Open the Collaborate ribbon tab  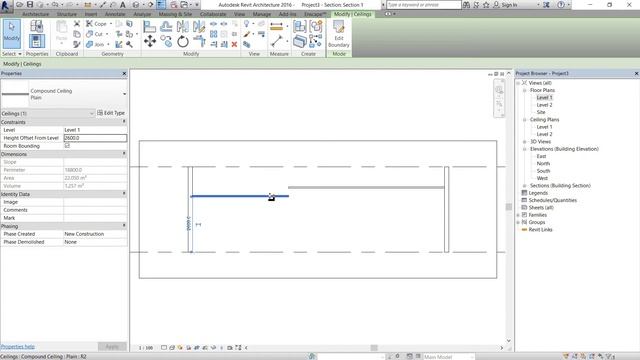213,14
